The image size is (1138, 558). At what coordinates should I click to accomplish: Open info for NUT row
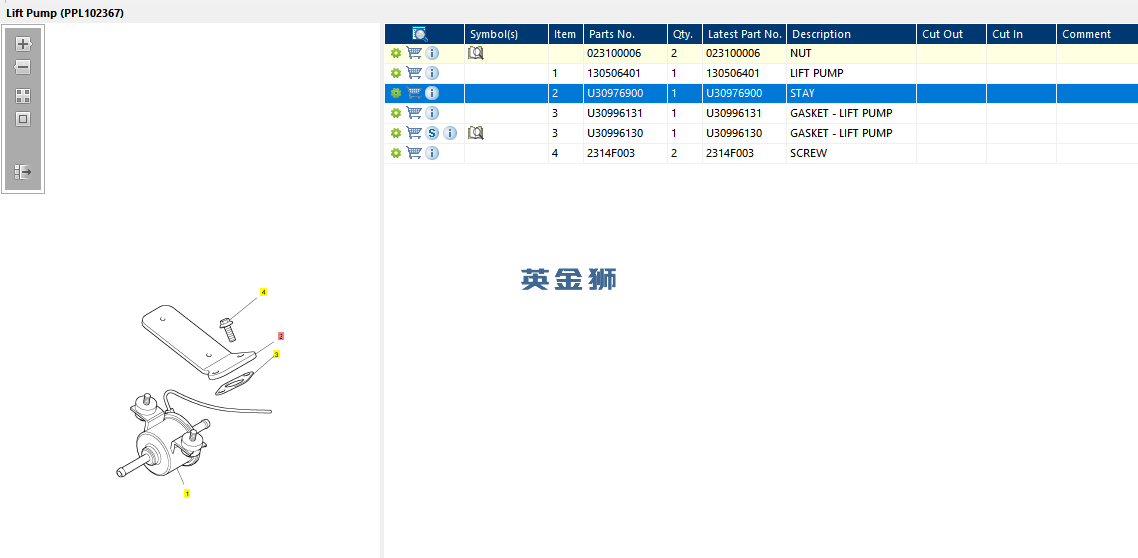[432, 53]
